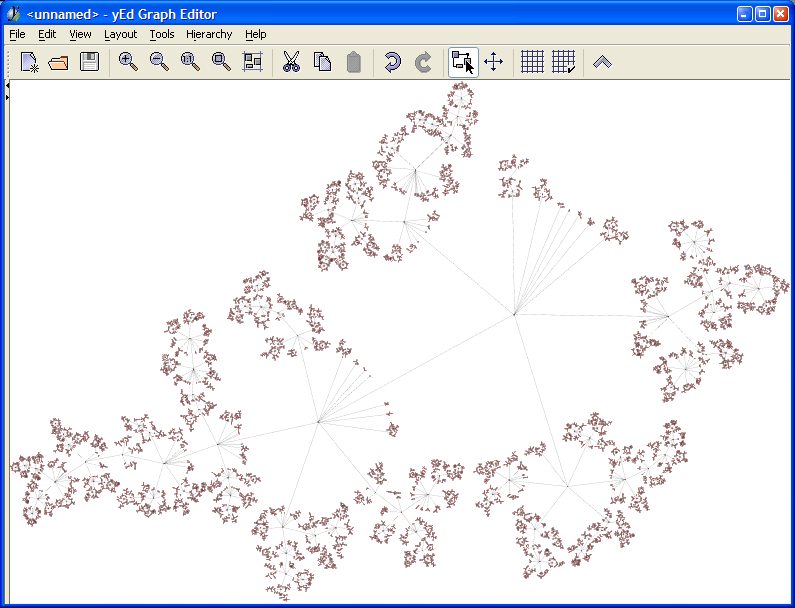Toggle grid display
The width and height of the screenshot is (795, 608).
point(532,62)
